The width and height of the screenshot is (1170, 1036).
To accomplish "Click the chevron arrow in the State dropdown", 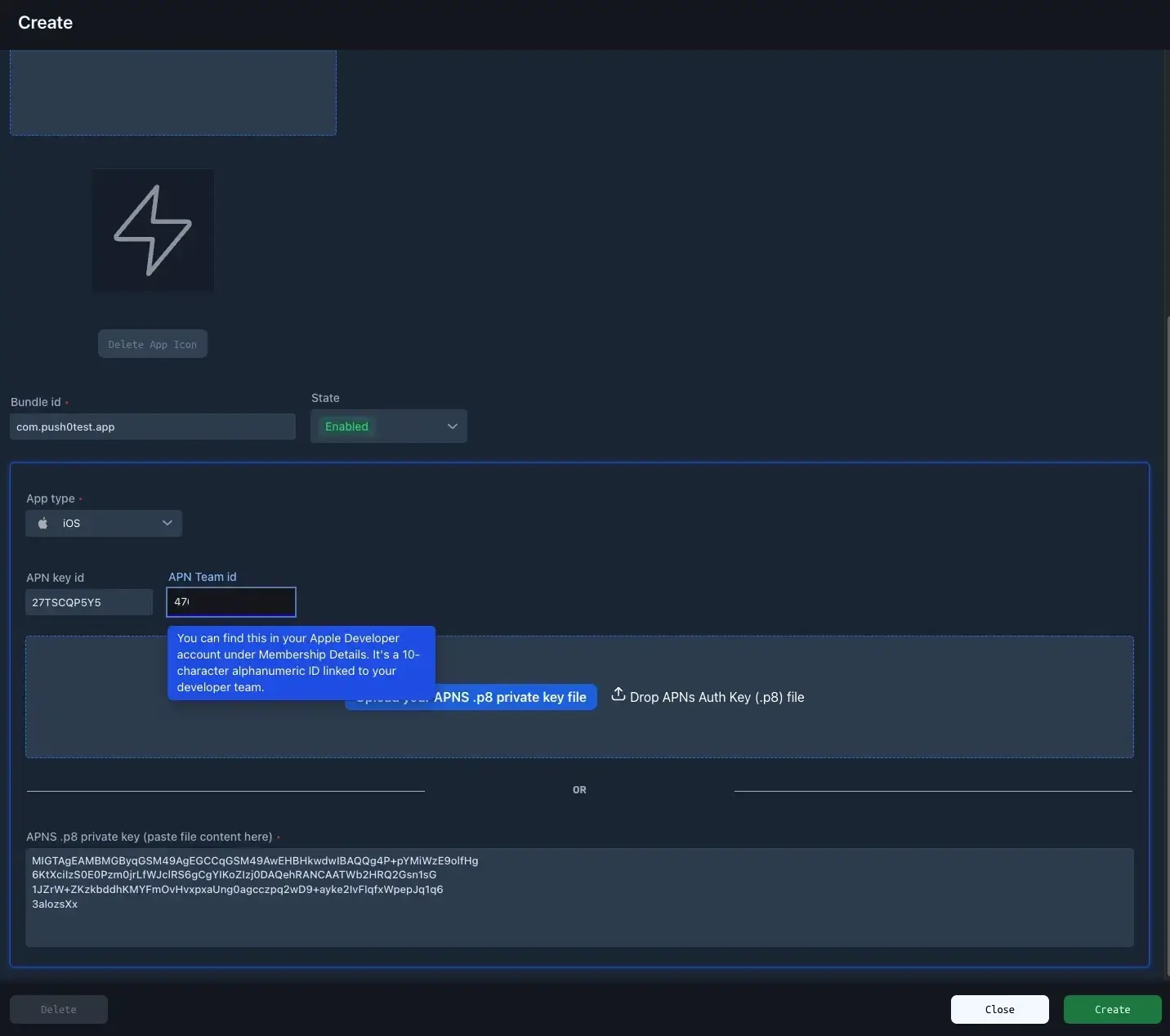I will point(453,426).
